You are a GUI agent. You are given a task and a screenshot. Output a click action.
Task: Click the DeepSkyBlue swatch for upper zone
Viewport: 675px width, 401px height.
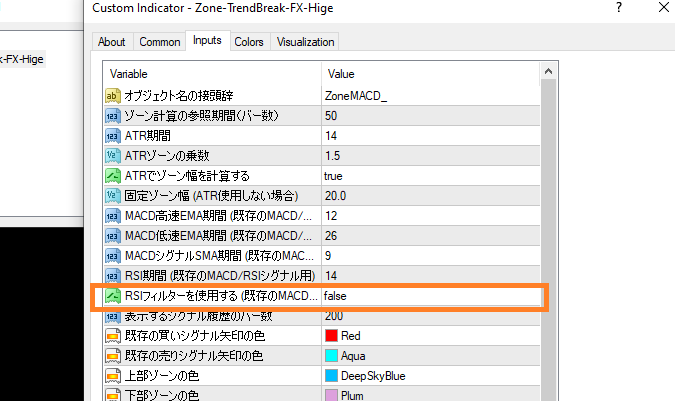tap(331, 376)
